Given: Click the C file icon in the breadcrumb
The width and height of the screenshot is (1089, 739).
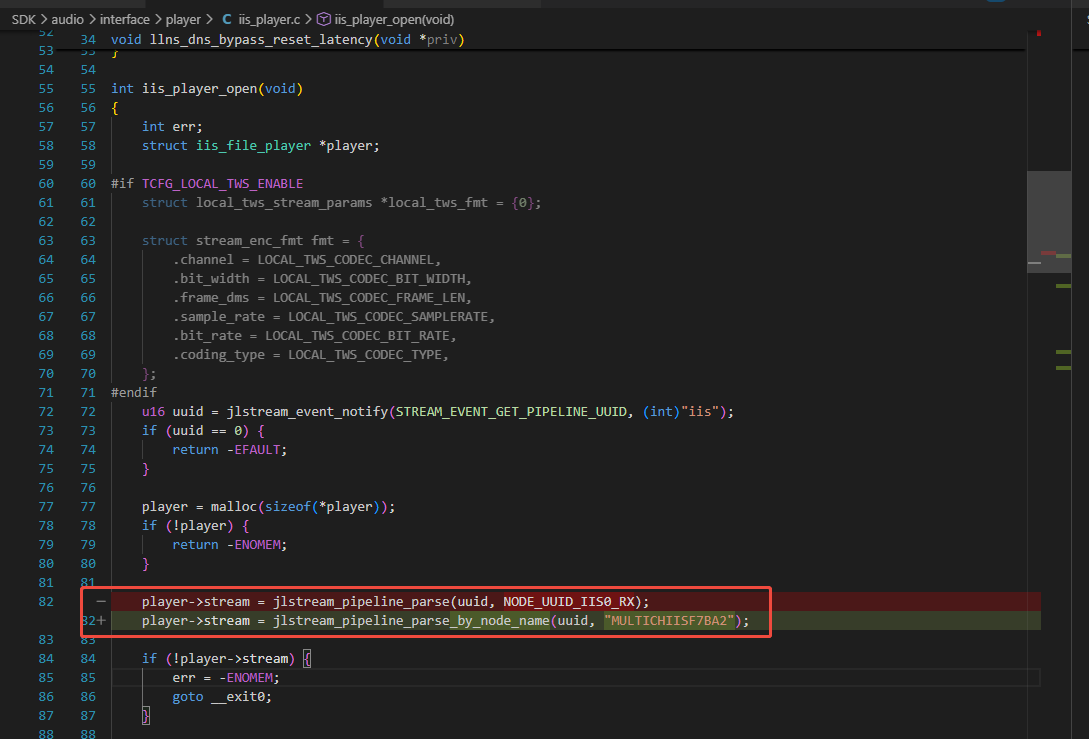Looking at the screenshot, I should pos(226,19).
